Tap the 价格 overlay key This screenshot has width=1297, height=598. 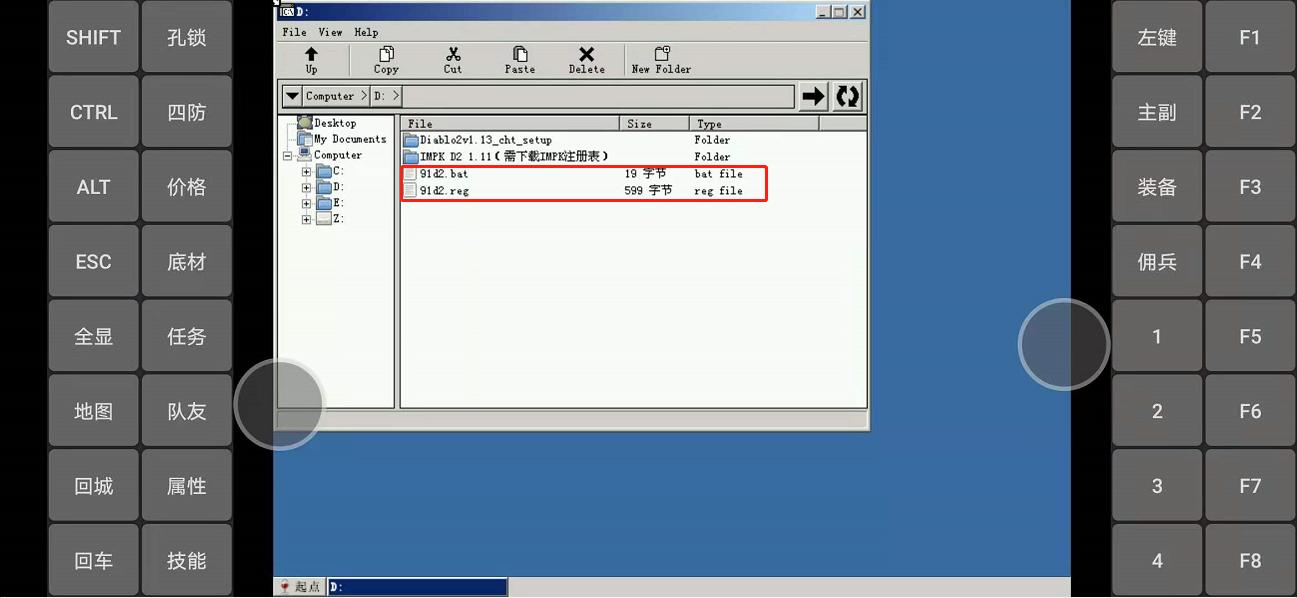(x=186, y=187)
